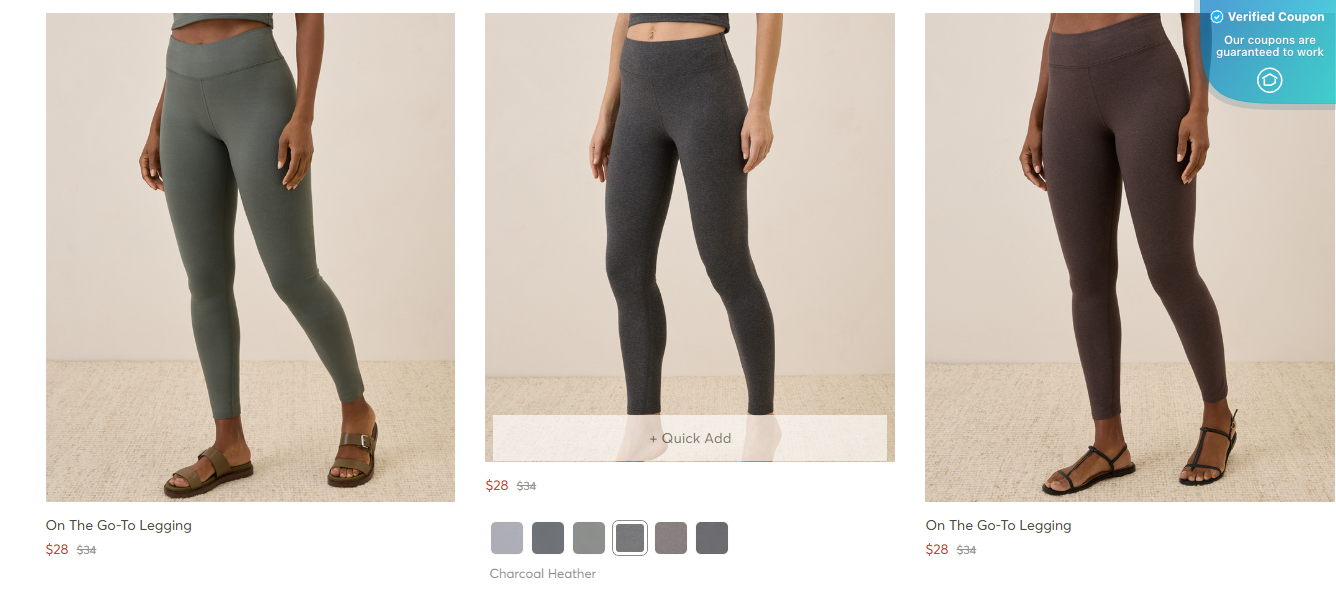The image size is (1336, 602).
Task: Click the coupon home icon in the banner
Action: click(1269, 80)
